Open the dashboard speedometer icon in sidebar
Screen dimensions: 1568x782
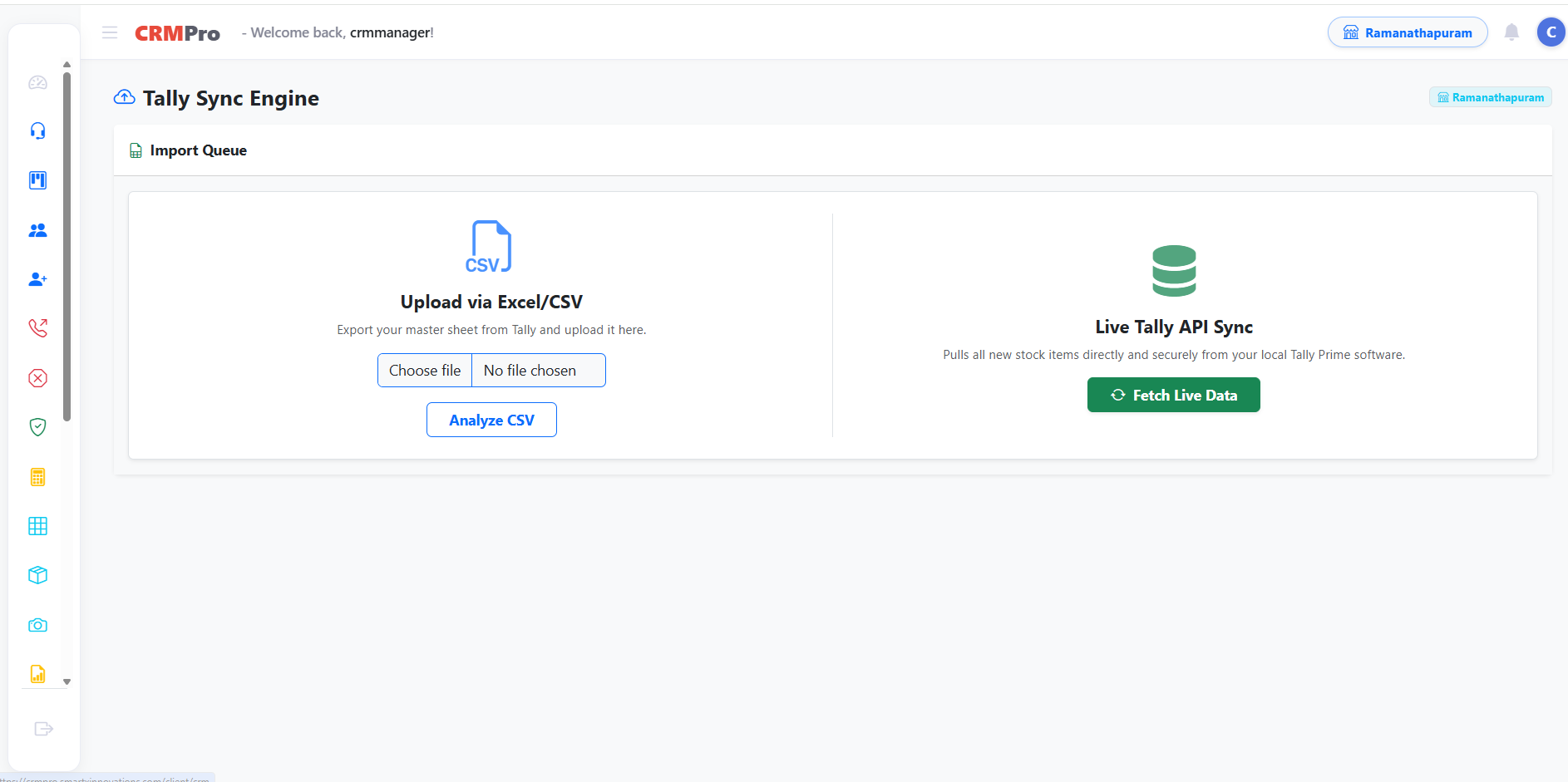37,82
